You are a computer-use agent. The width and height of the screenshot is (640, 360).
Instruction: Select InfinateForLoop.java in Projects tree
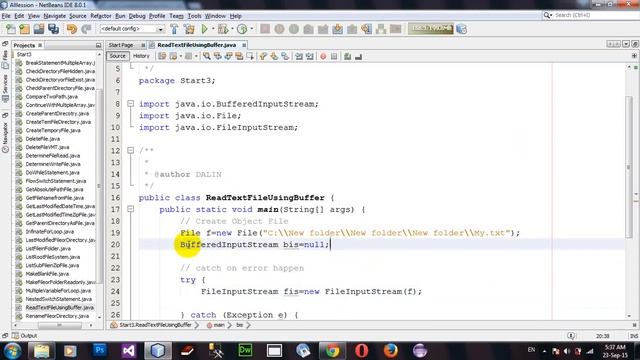coord(49,231)
